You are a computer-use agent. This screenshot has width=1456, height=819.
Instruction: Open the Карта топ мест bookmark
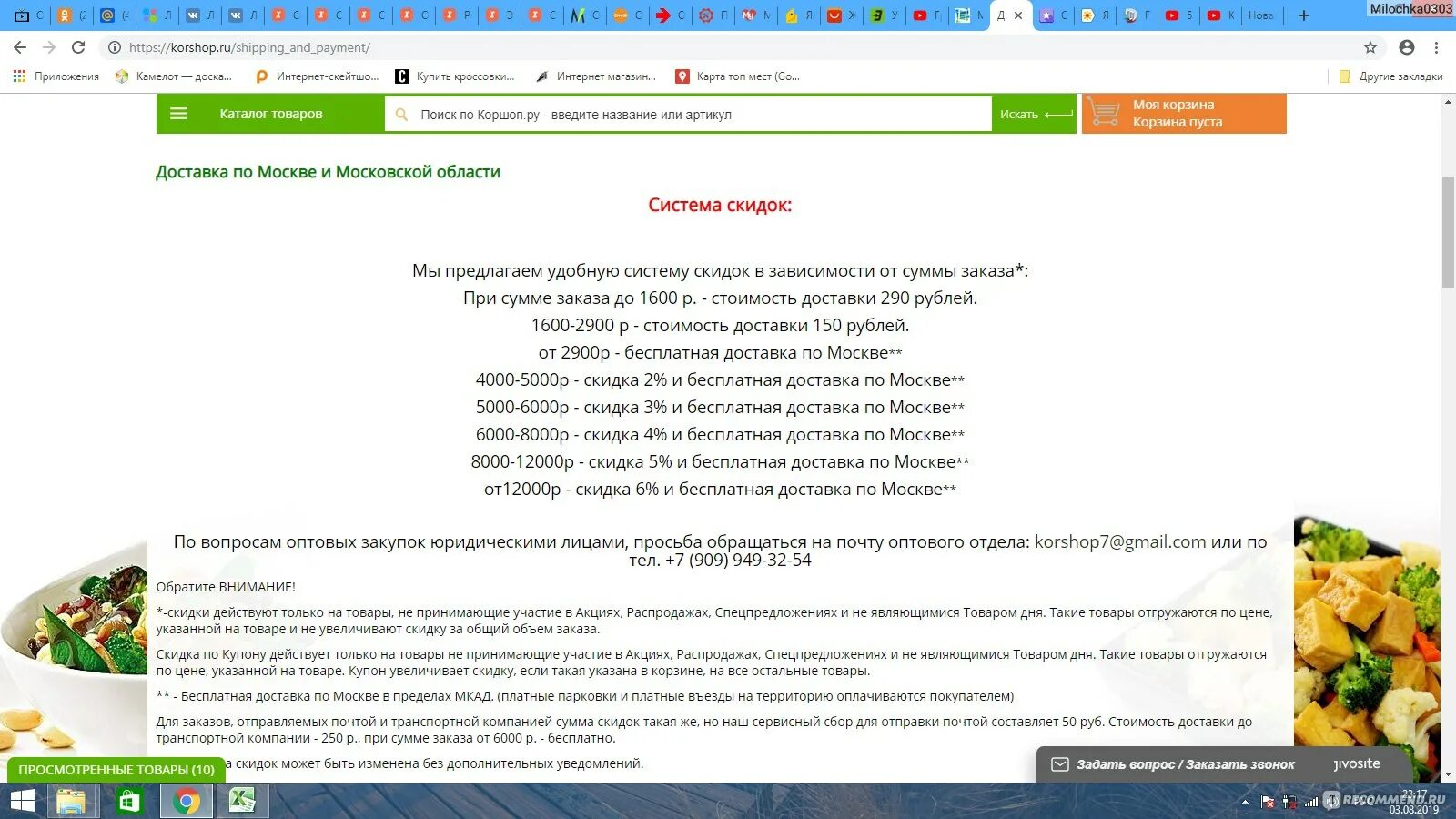point(738,76)
